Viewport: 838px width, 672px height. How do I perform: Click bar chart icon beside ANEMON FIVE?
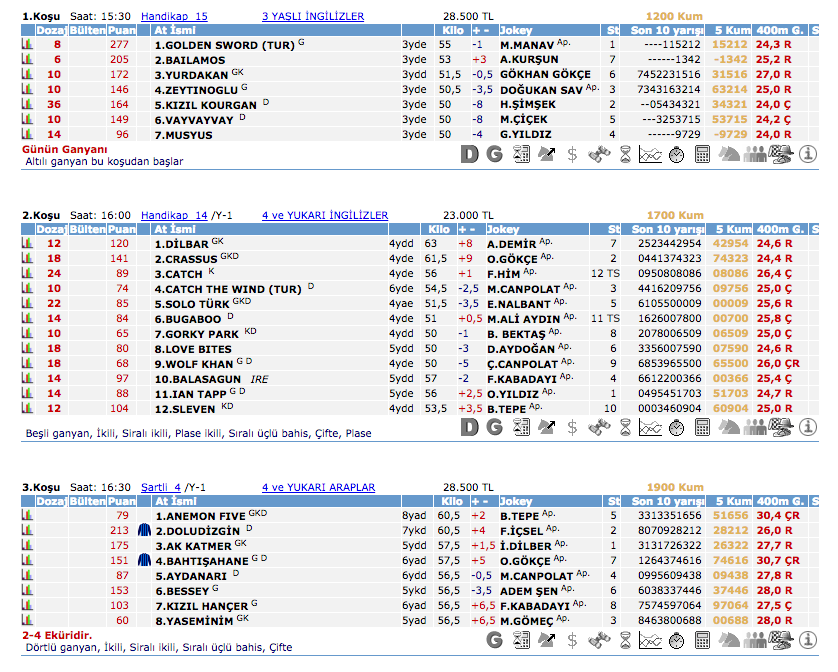point(28,515)
